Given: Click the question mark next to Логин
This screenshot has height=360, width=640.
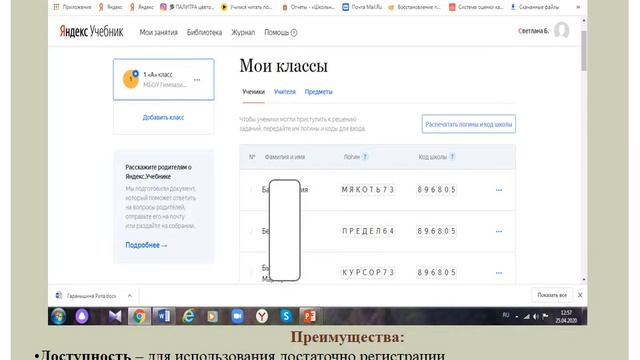Looking at the screenshot, I should (x=365, y=157).
